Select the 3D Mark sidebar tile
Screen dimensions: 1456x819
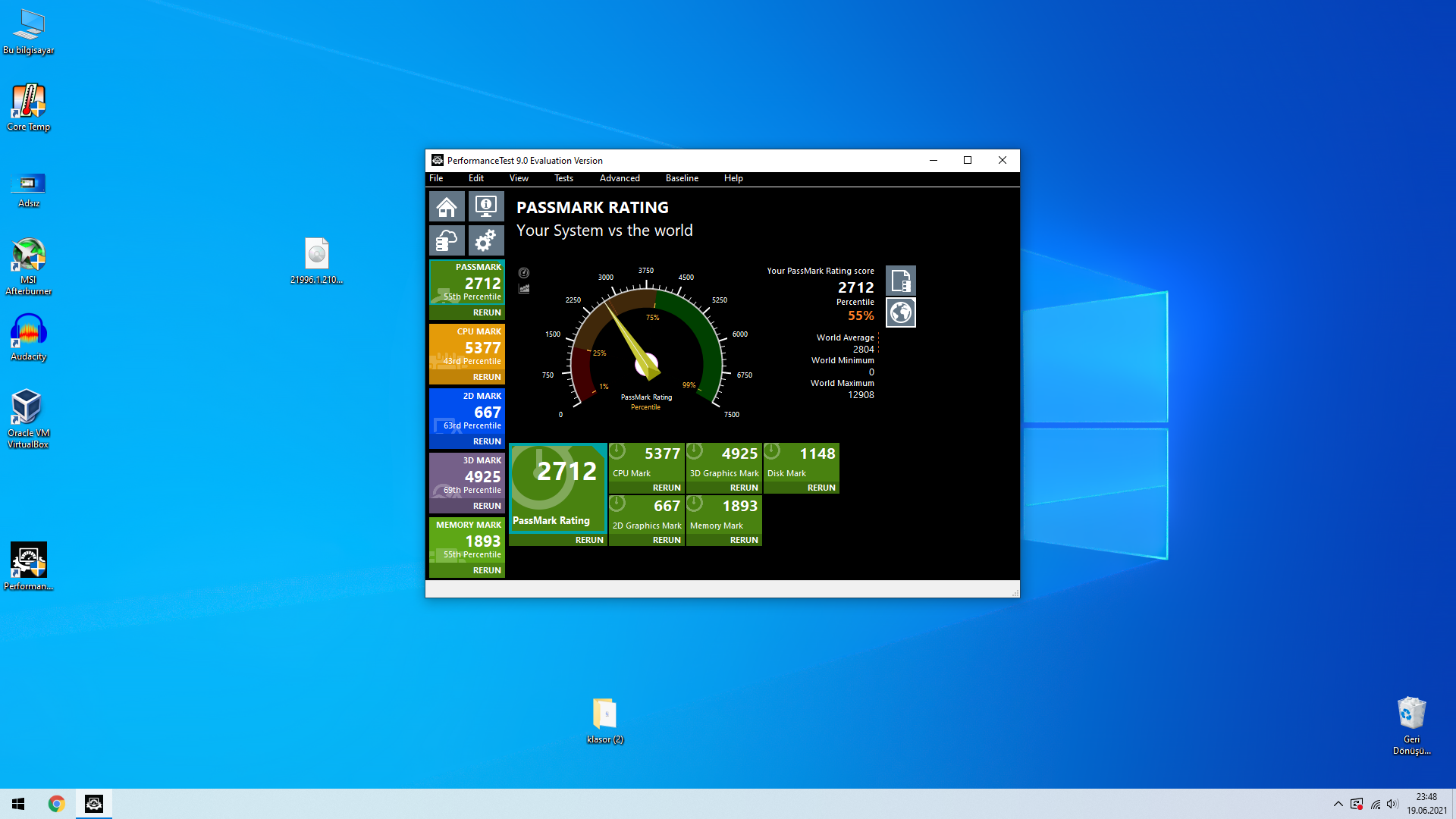(467, 475)
